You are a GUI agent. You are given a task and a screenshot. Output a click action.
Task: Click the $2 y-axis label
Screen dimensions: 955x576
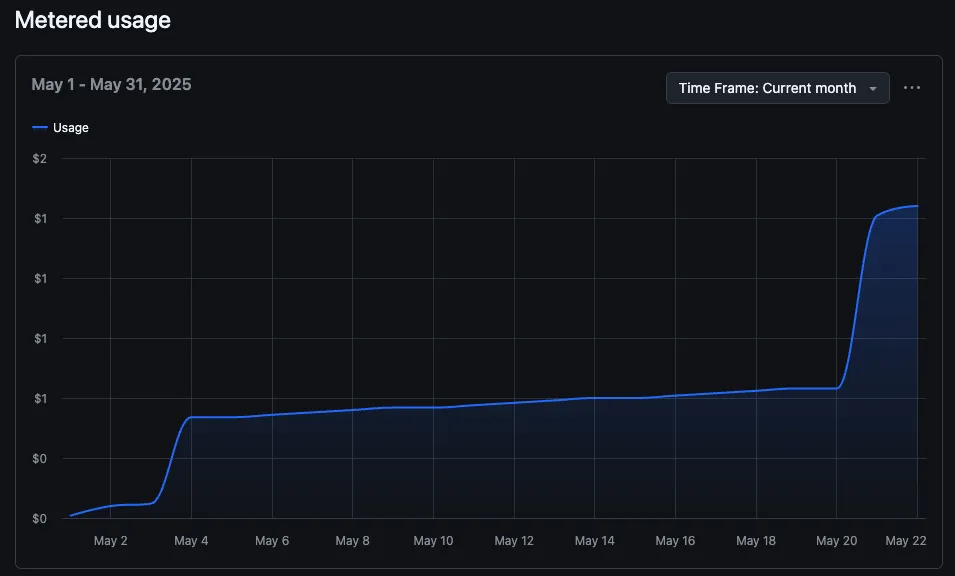[40, 158]
